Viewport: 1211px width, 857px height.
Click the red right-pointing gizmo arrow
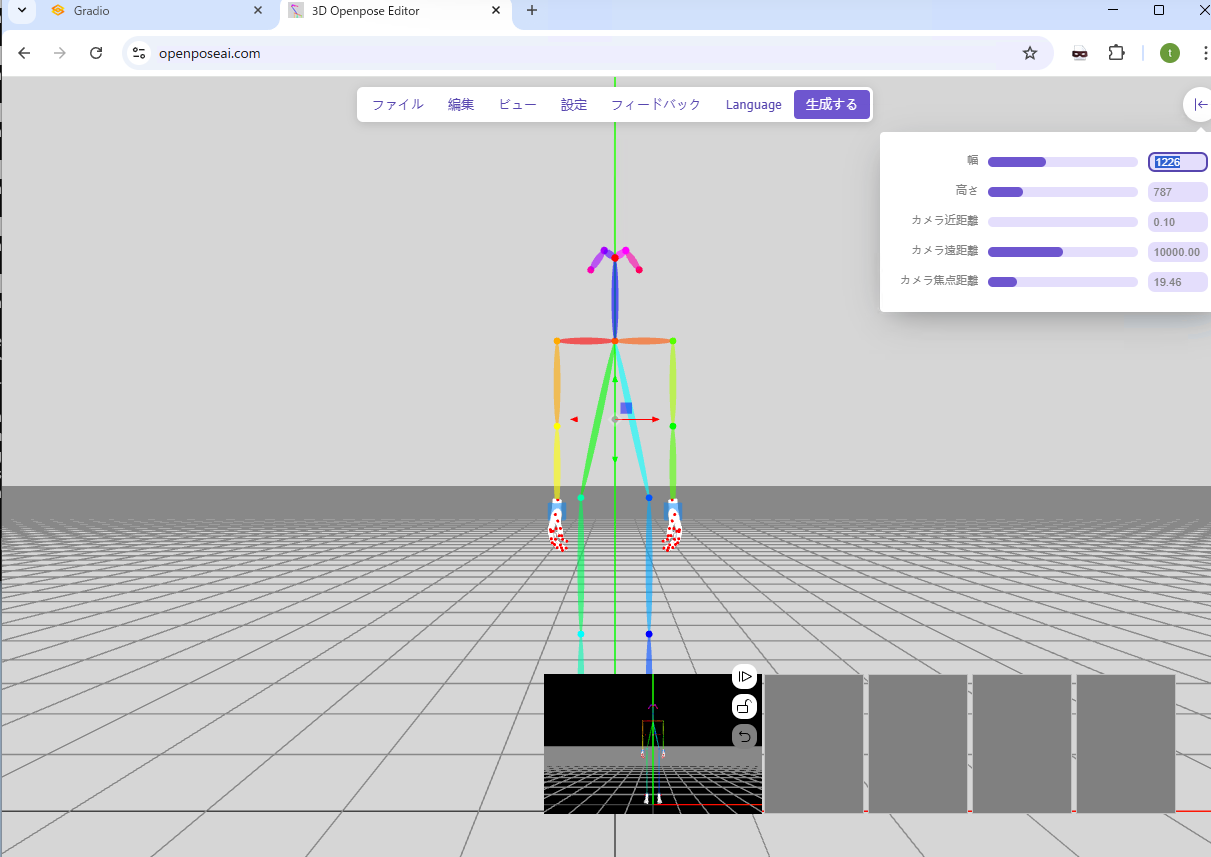[655, 420]
